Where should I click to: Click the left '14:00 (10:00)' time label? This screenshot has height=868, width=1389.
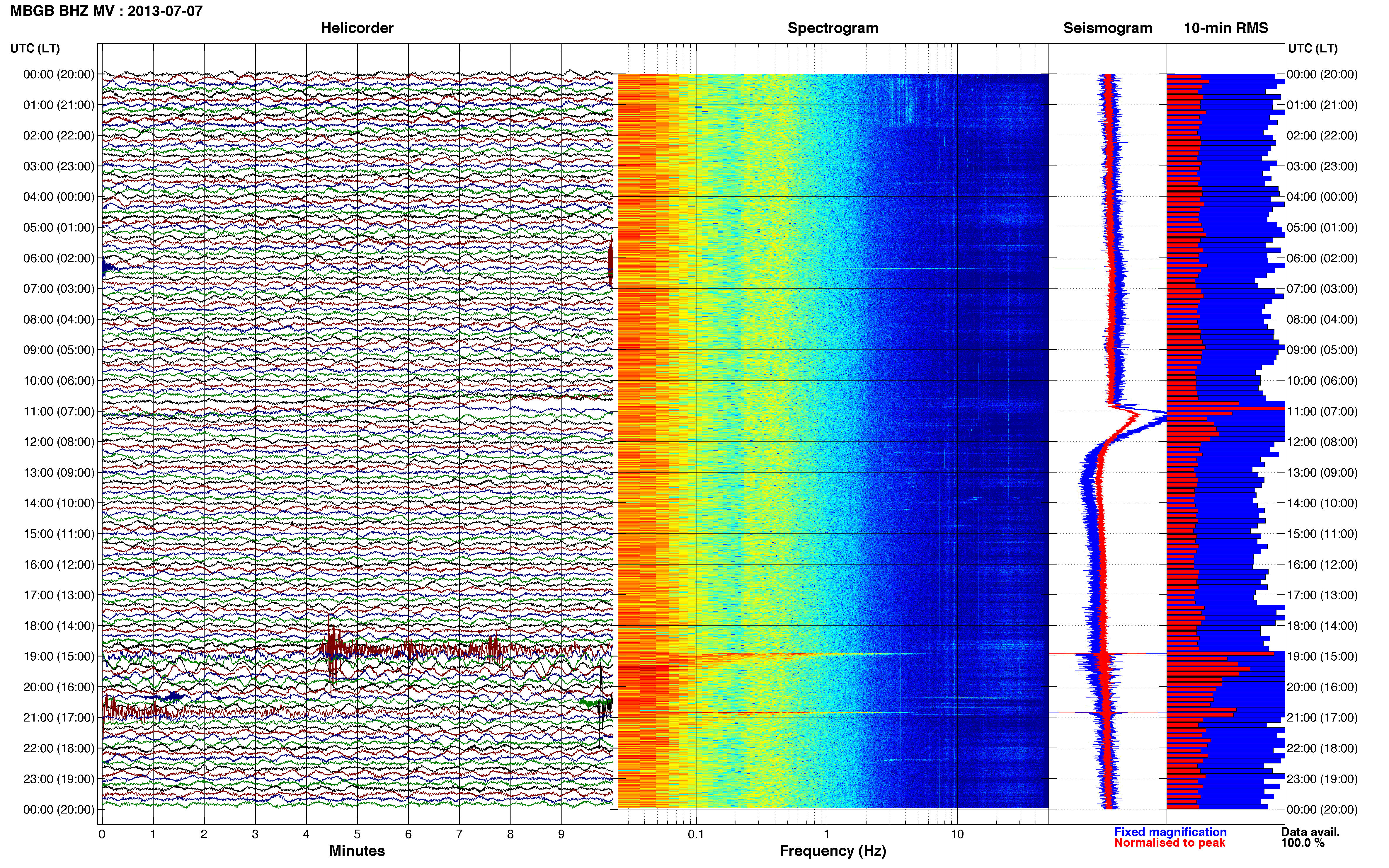coord(59,504)
